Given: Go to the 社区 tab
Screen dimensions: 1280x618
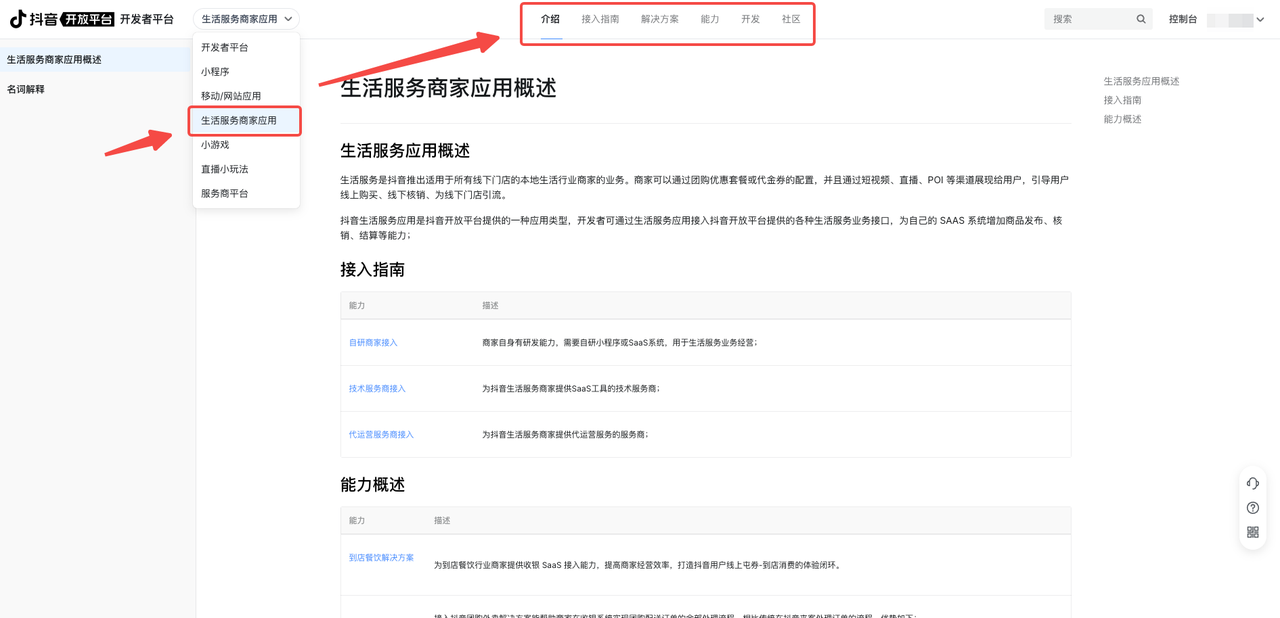Looking at the screenshot, I should [791, 19].
